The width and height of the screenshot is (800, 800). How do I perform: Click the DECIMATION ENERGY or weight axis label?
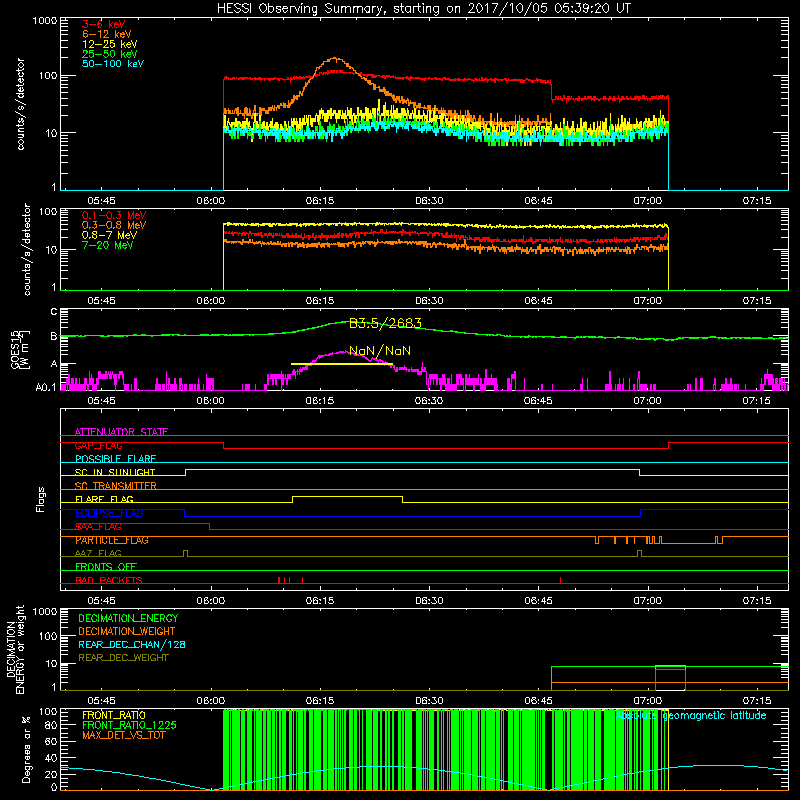tap(15, 649)
